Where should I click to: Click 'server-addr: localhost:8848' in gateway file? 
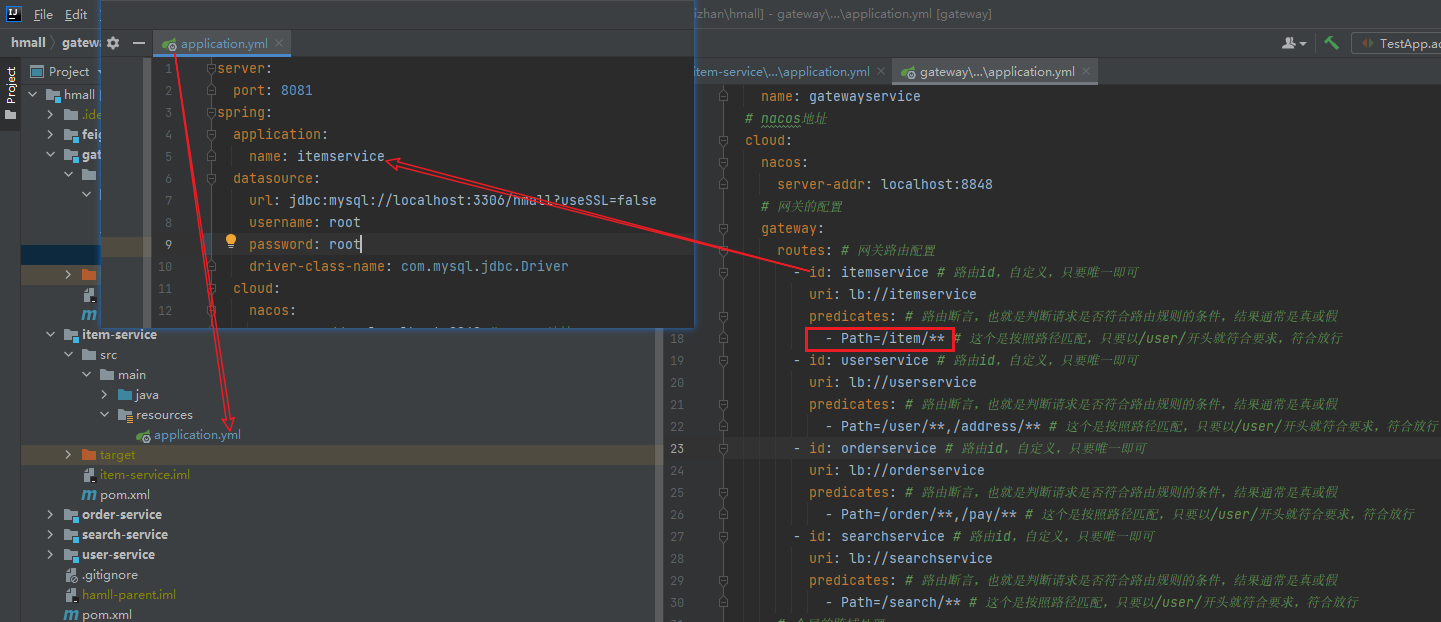tap(885, 184)
